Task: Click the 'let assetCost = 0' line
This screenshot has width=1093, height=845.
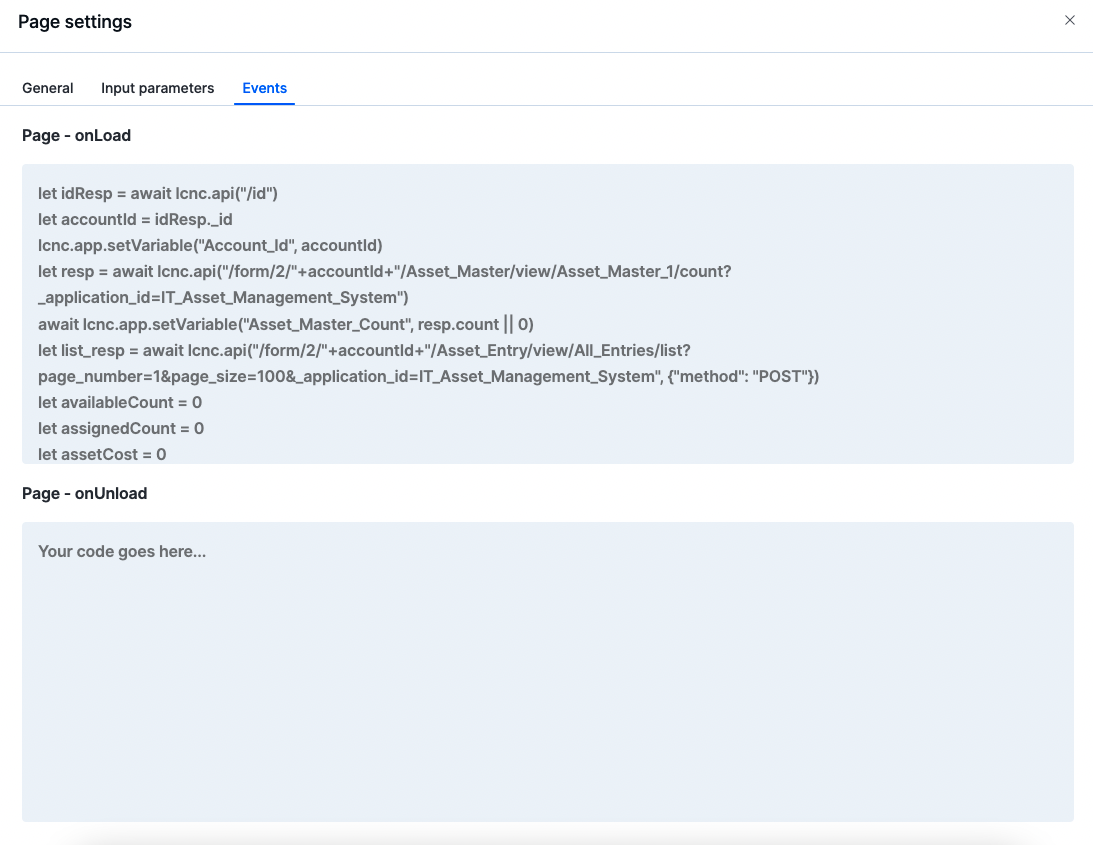Action: 102,454
